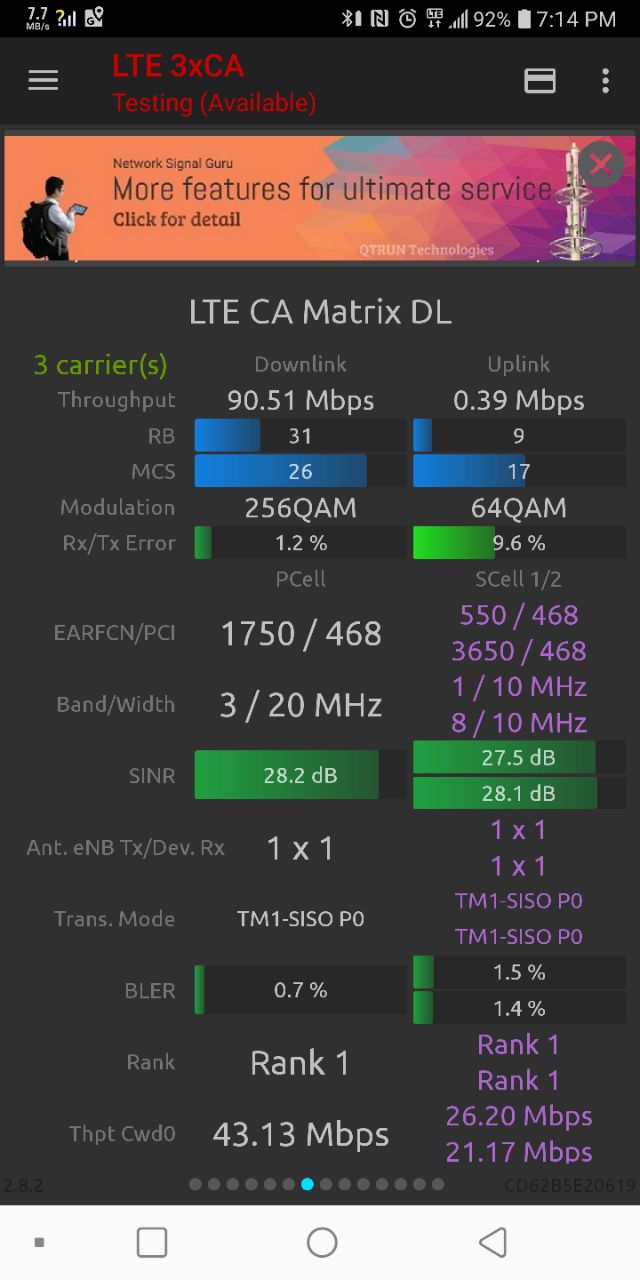Tap the Bluetooth icon in status bar
The height and width of the screenshot is (1280, 640).
[x=351, y=18]
